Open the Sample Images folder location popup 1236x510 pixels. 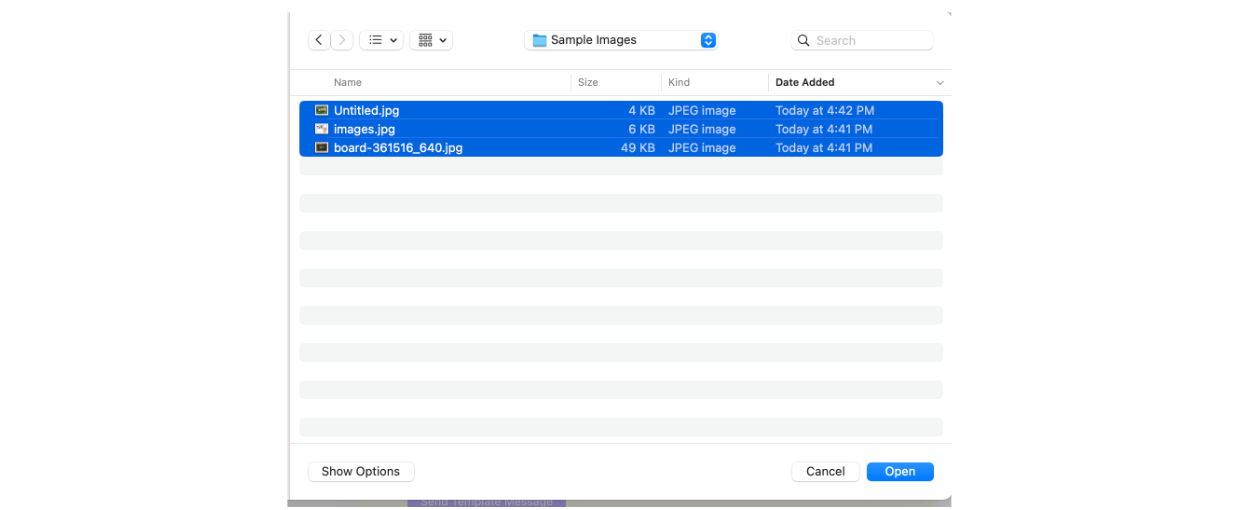621,40
